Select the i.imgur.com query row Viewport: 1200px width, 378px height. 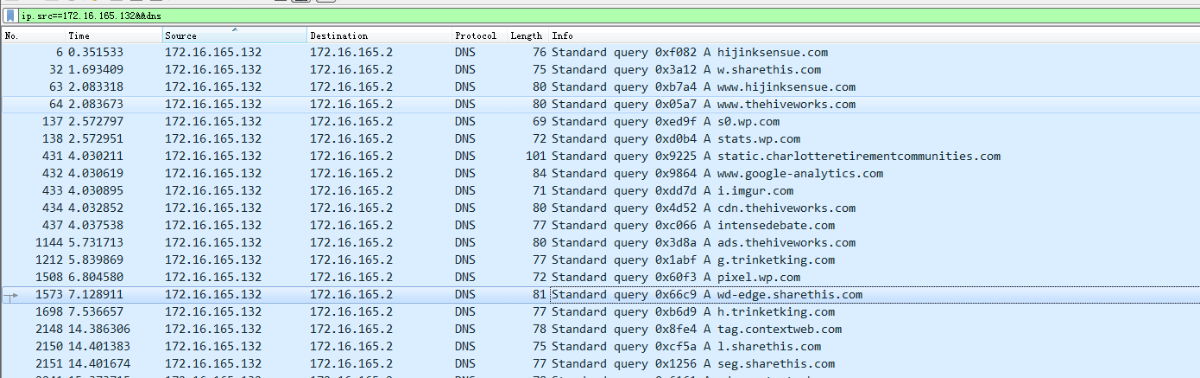[600, 191]
